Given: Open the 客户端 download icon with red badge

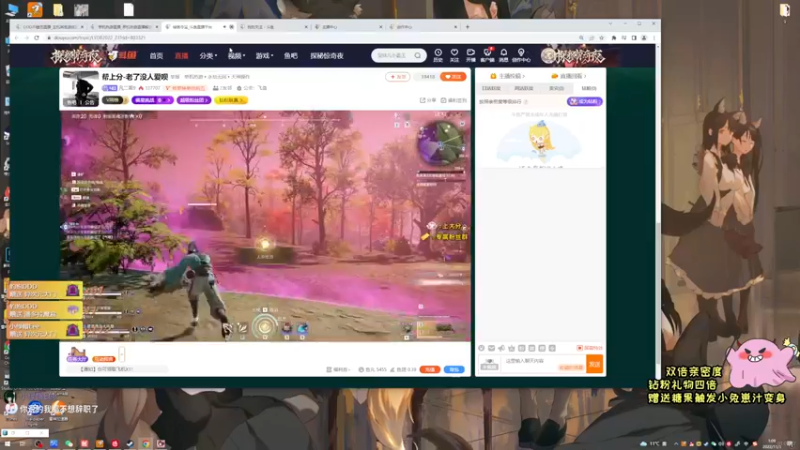Looking at the screenshot, I should point(487,53).
